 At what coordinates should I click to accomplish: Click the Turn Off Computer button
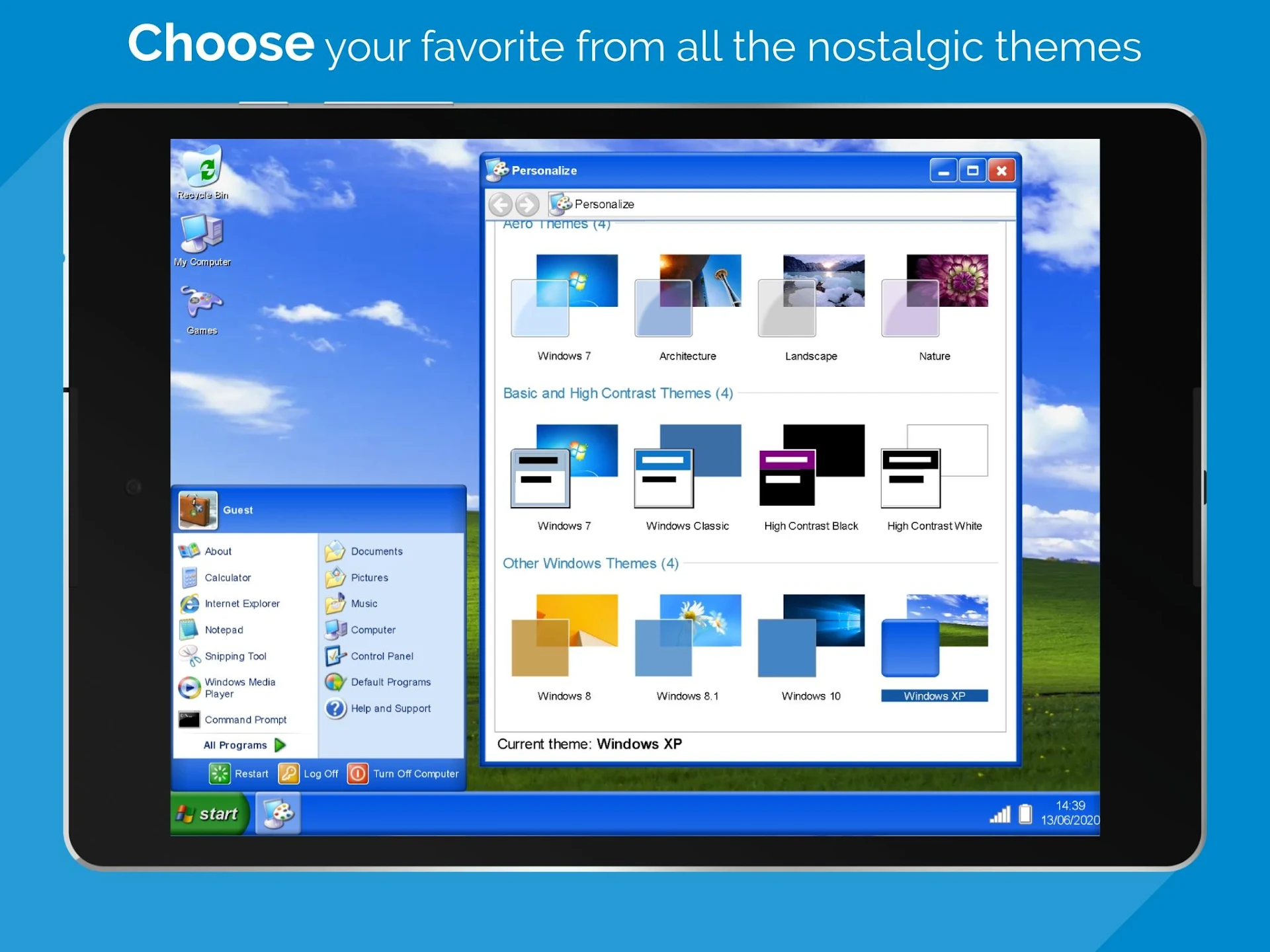[x=404, y=773]
